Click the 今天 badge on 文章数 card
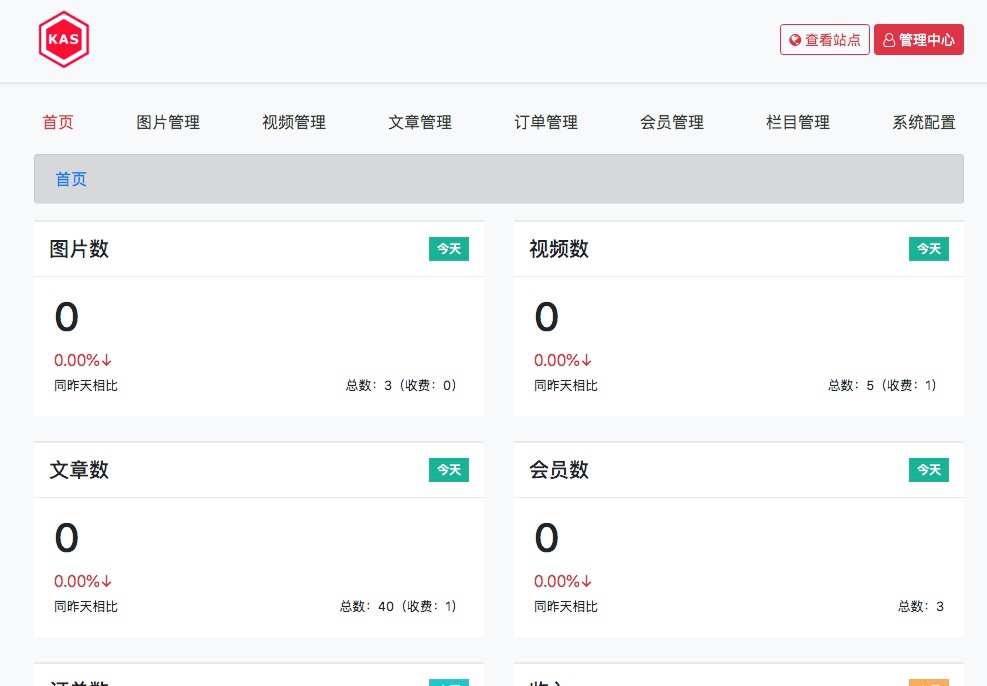Viewport: 987px width, 686px height. coord(448,470)
